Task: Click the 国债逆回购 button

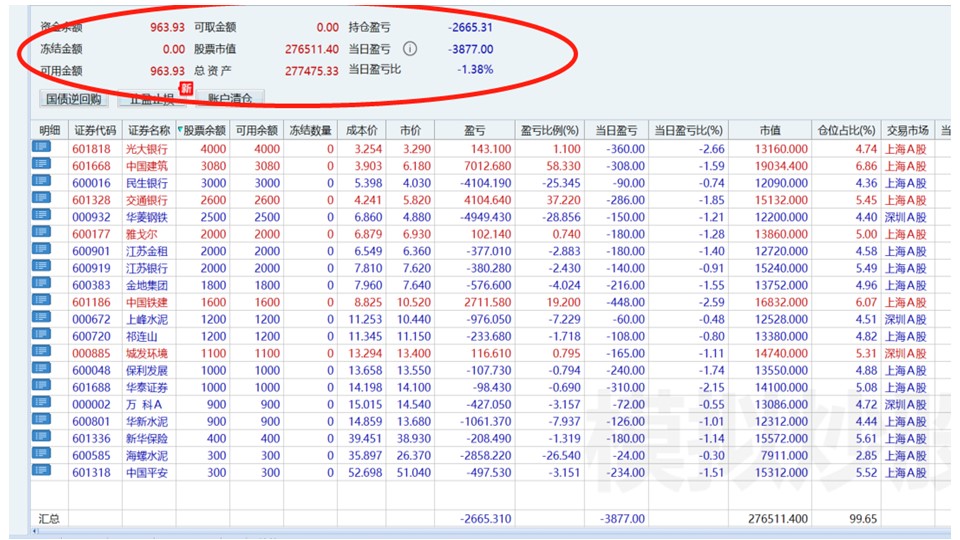Action: pyautogui.click(x=73, y=99)
